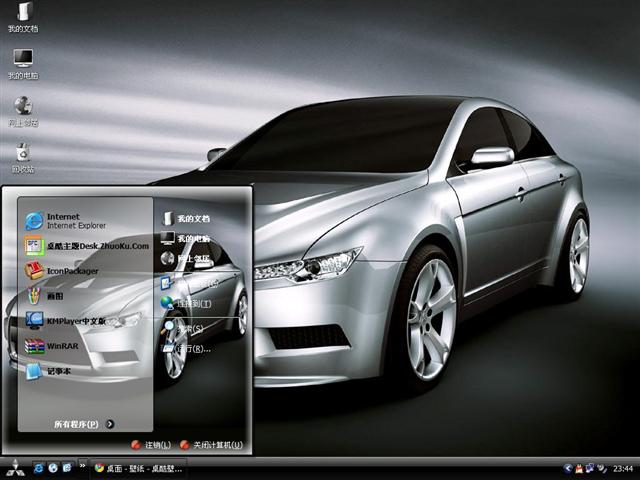The image size is (640, 480).
Task: Open the 回收站 recycle bin desktop icon
Action: click(23, 158)
